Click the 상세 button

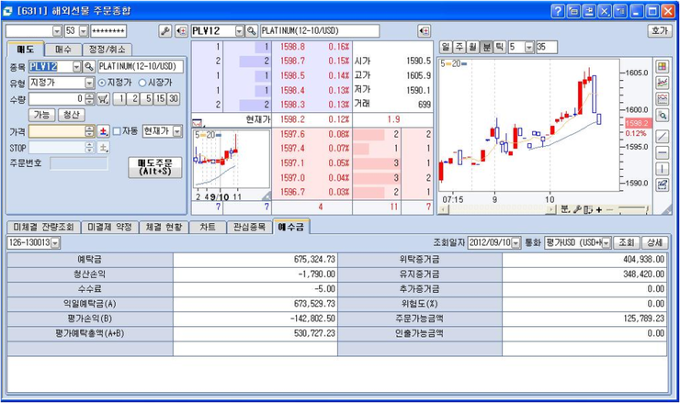(654, 243)
